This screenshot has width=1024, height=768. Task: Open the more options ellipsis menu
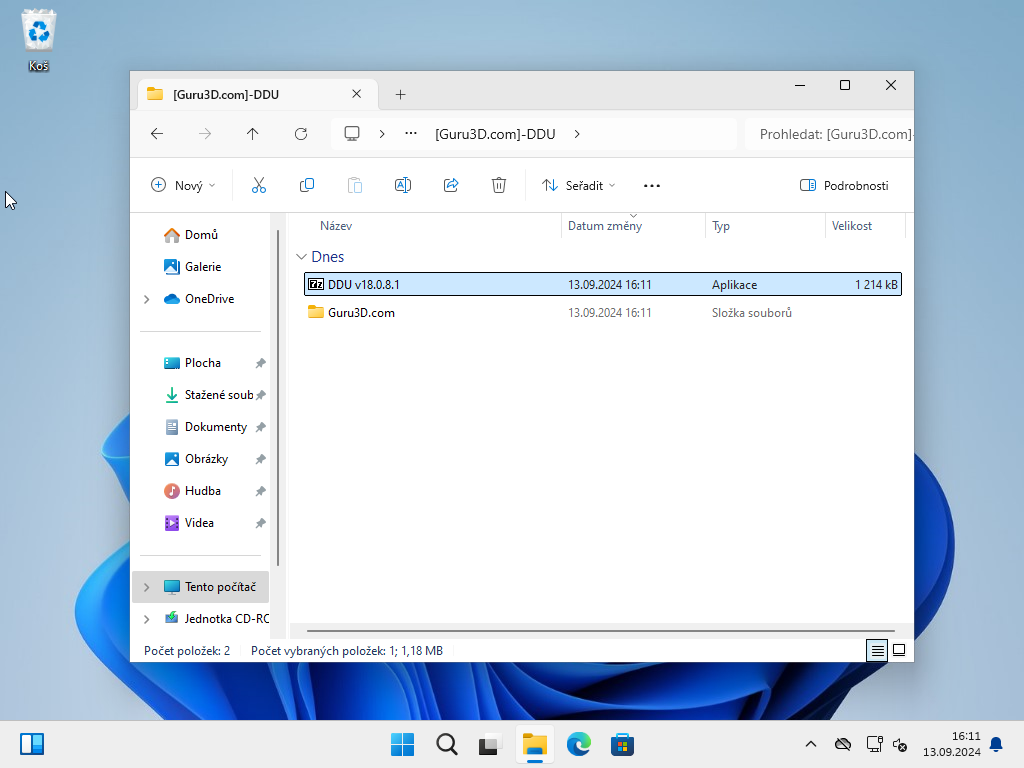tap(652, 185)
